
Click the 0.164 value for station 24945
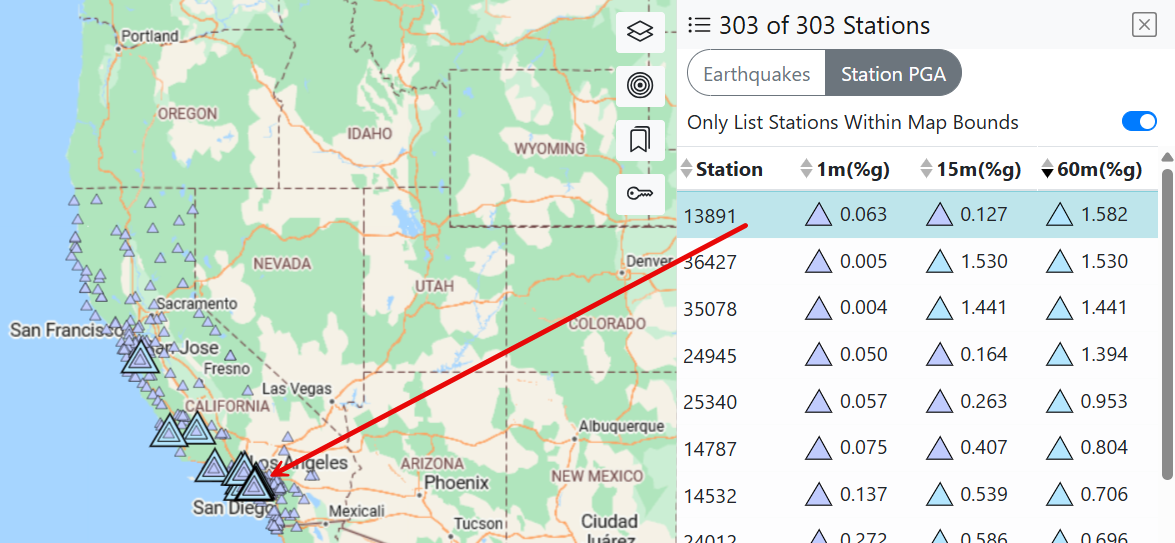coord(984,354)
